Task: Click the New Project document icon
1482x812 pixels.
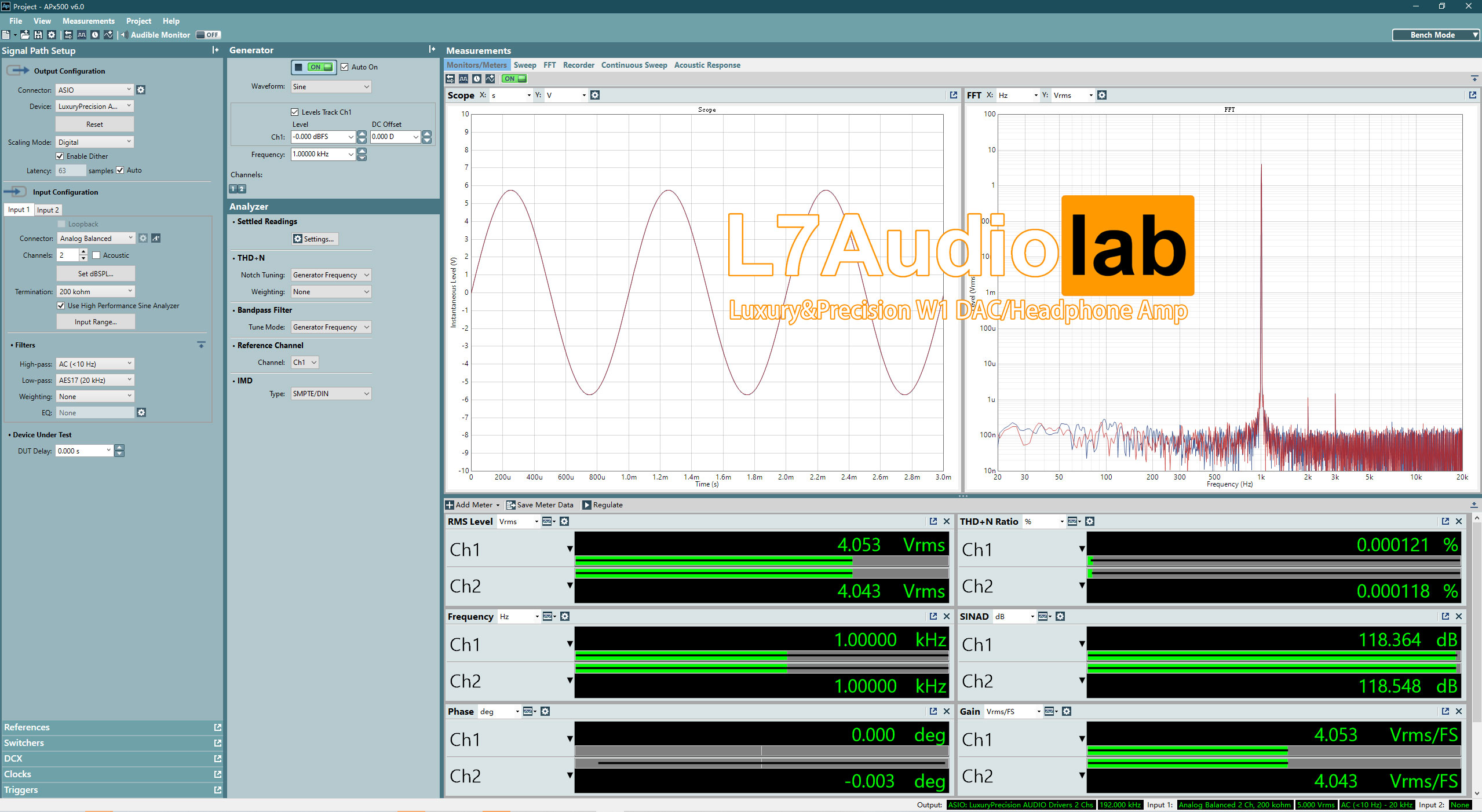Action: click(x=6, y=35)
